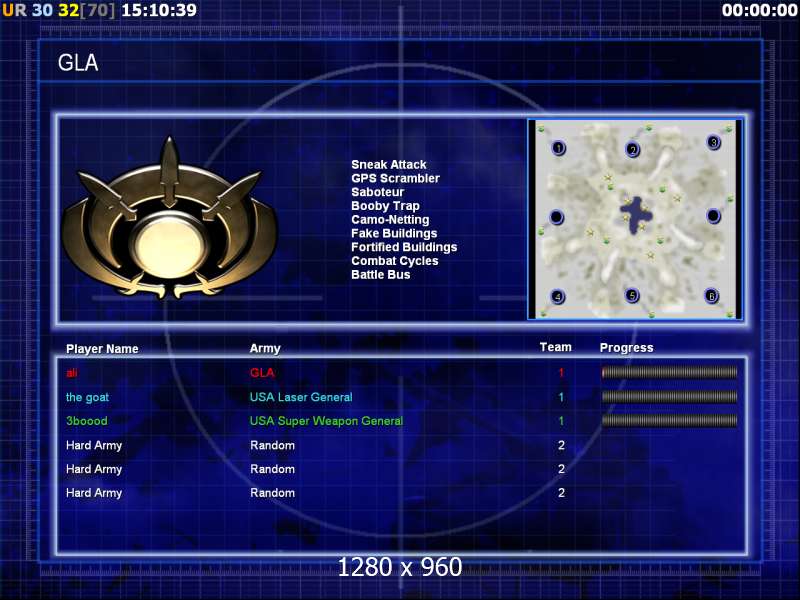Viewport: 800px width, 600px height.
Task: Select start position 6 on the map
Action: tap(711, 296)
